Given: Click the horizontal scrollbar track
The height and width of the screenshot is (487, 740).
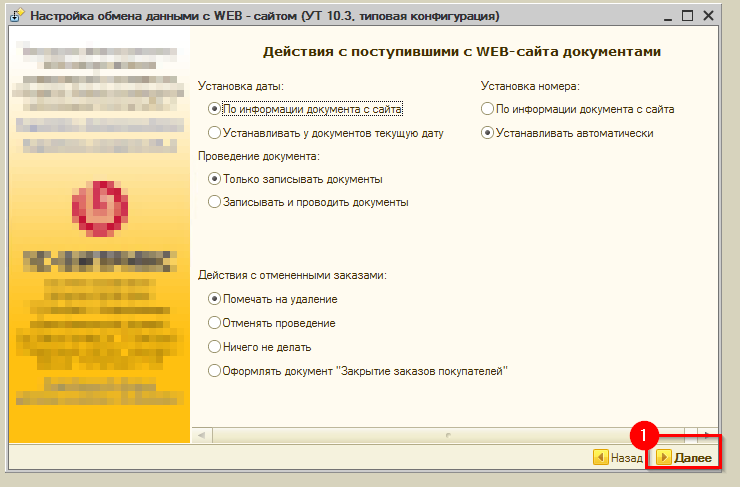Looking at the screenshot, I should 420,435.
